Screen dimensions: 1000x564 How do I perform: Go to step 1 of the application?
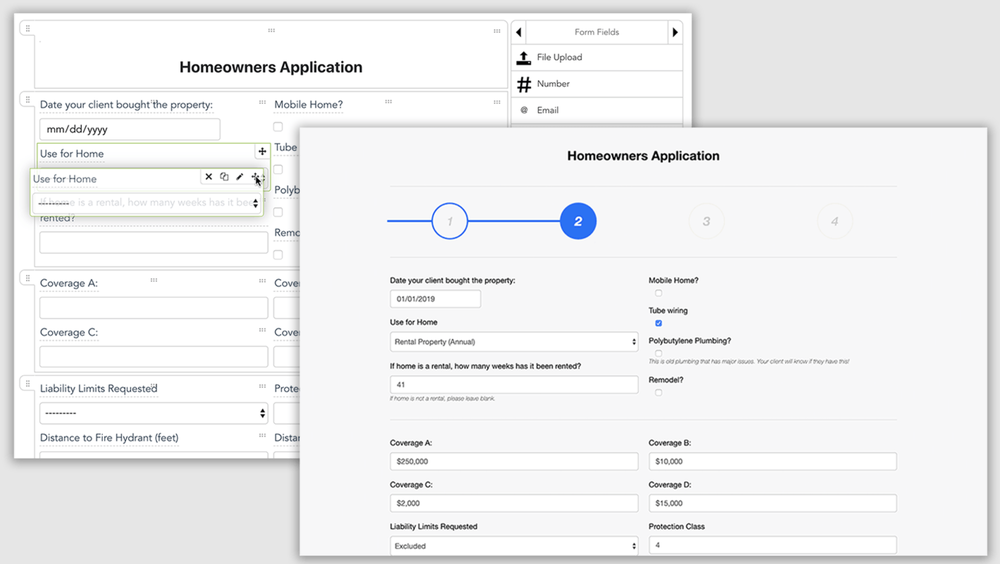coord(450,221)
